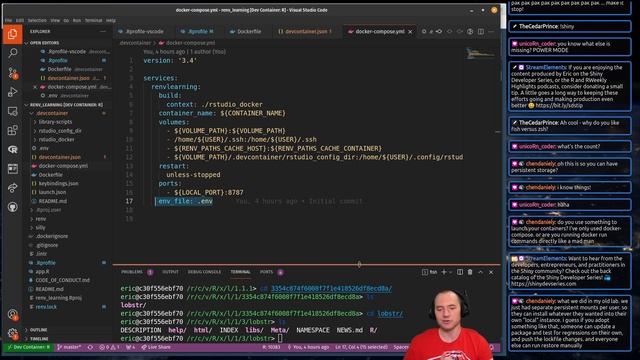Open the Selection menu

pos(37,20)
